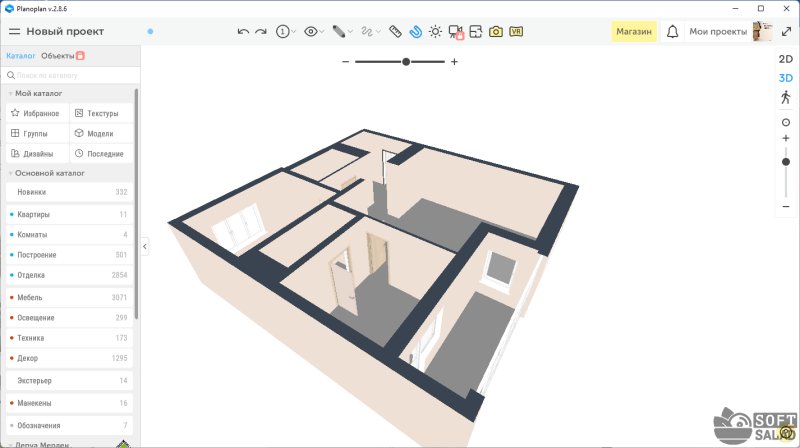Click the redo arrow in the toolbar
The image size is (800, 448).
click(261, 32)
